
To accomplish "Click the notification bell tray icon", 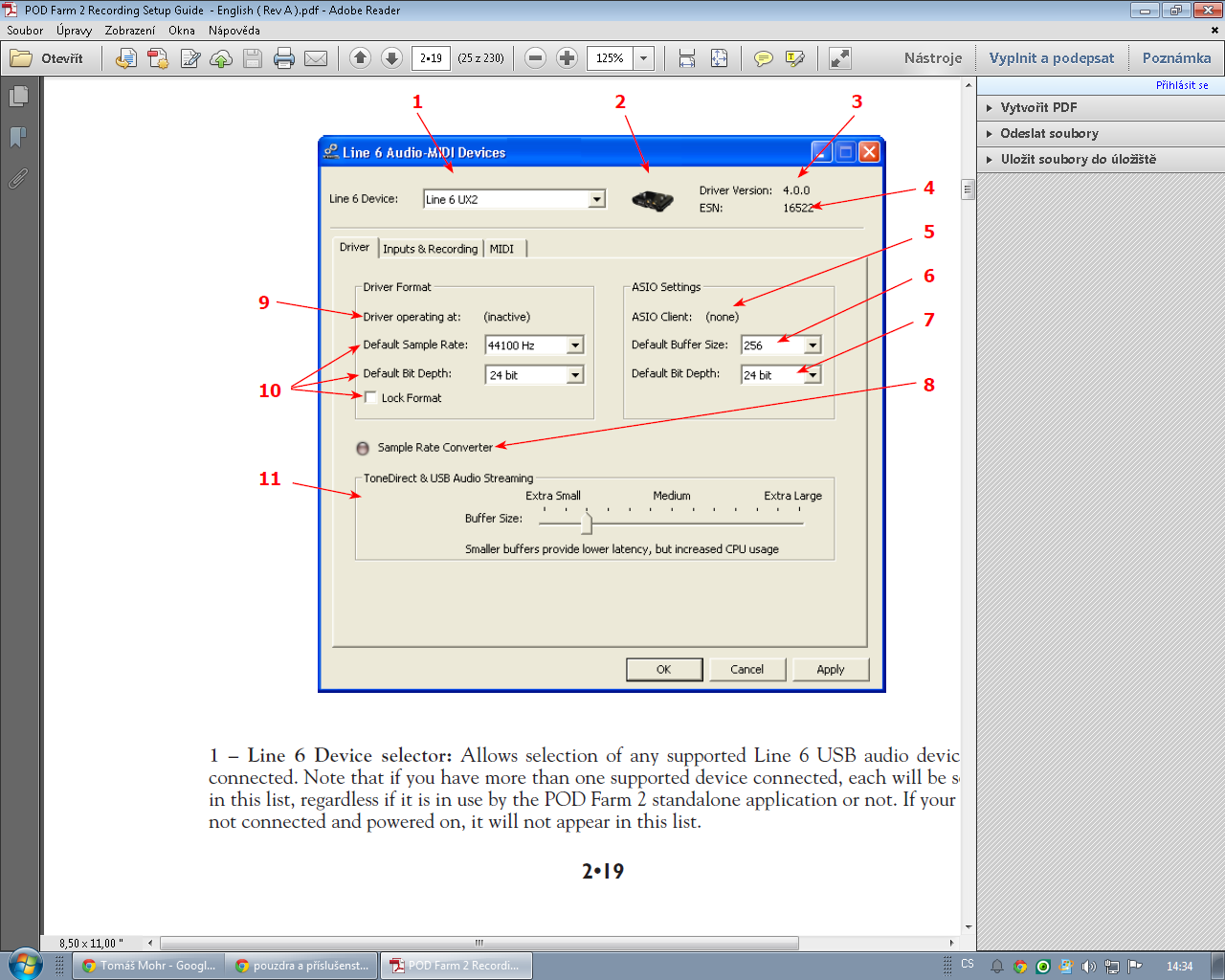I will (x=996, y=967).
